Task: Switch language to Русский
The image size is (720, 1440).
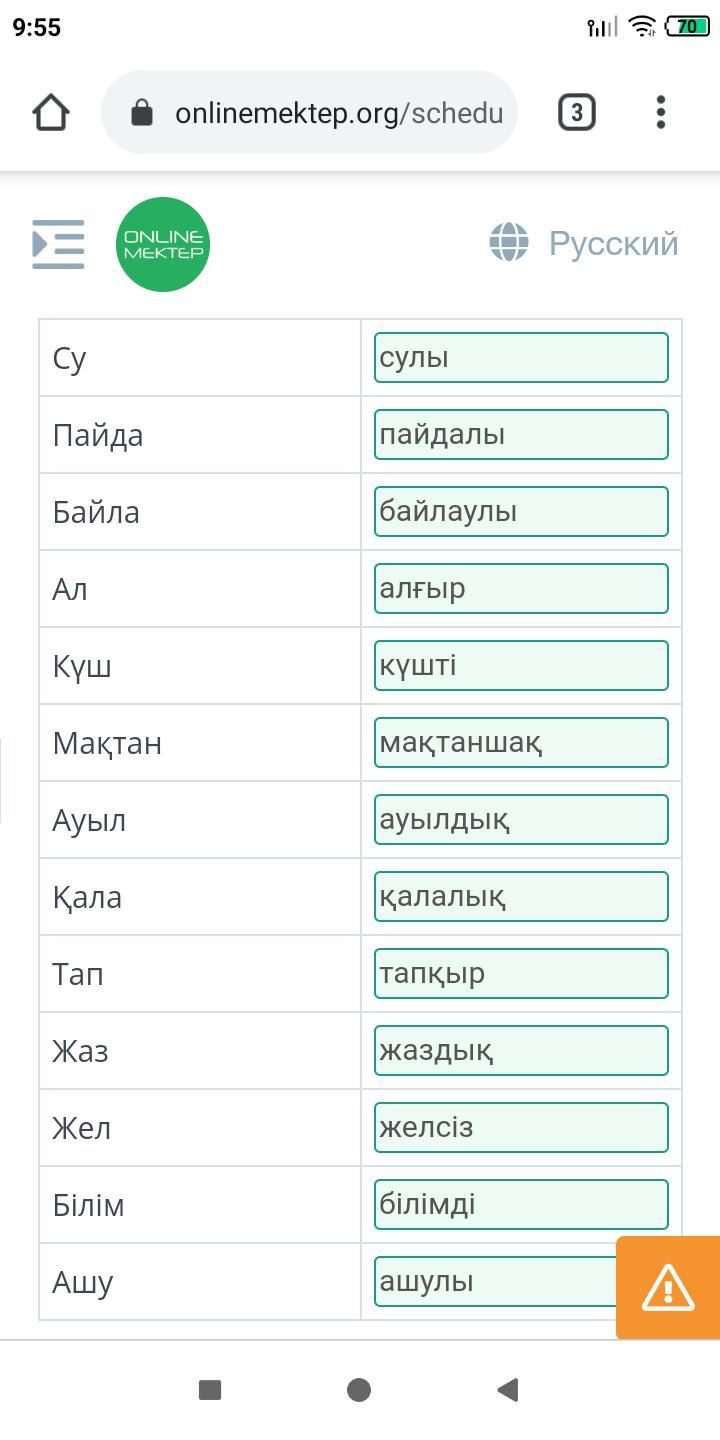Action: pyautogui.click(x=613, y=243)
